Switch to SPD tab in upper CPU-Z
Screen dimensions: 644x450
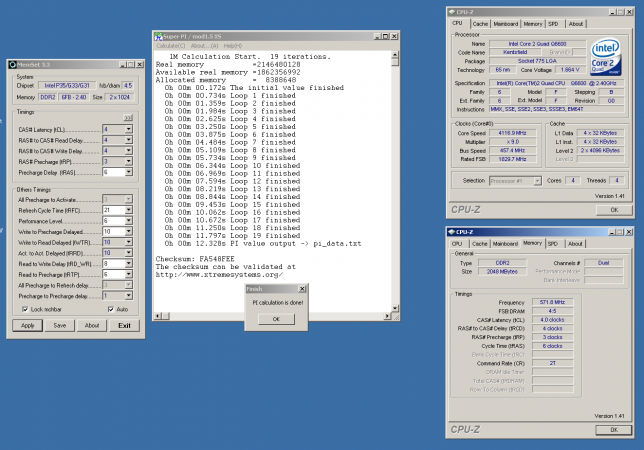pyautogui.click(x=553, y=24)
